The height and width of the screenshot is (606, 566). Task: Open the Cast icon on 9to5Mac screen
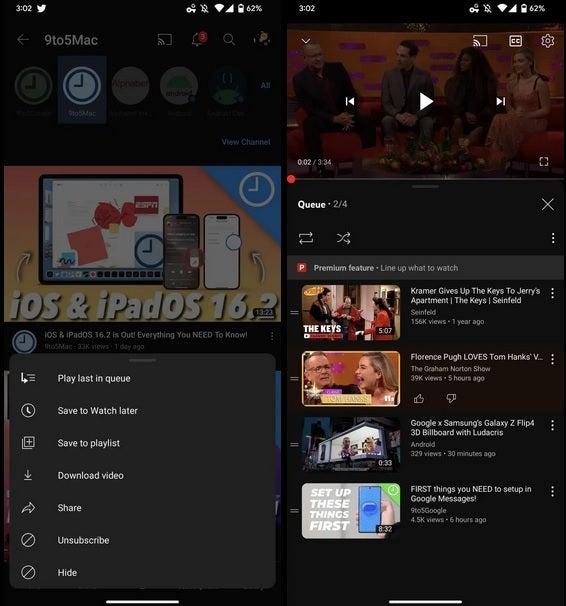pos(165,39)
